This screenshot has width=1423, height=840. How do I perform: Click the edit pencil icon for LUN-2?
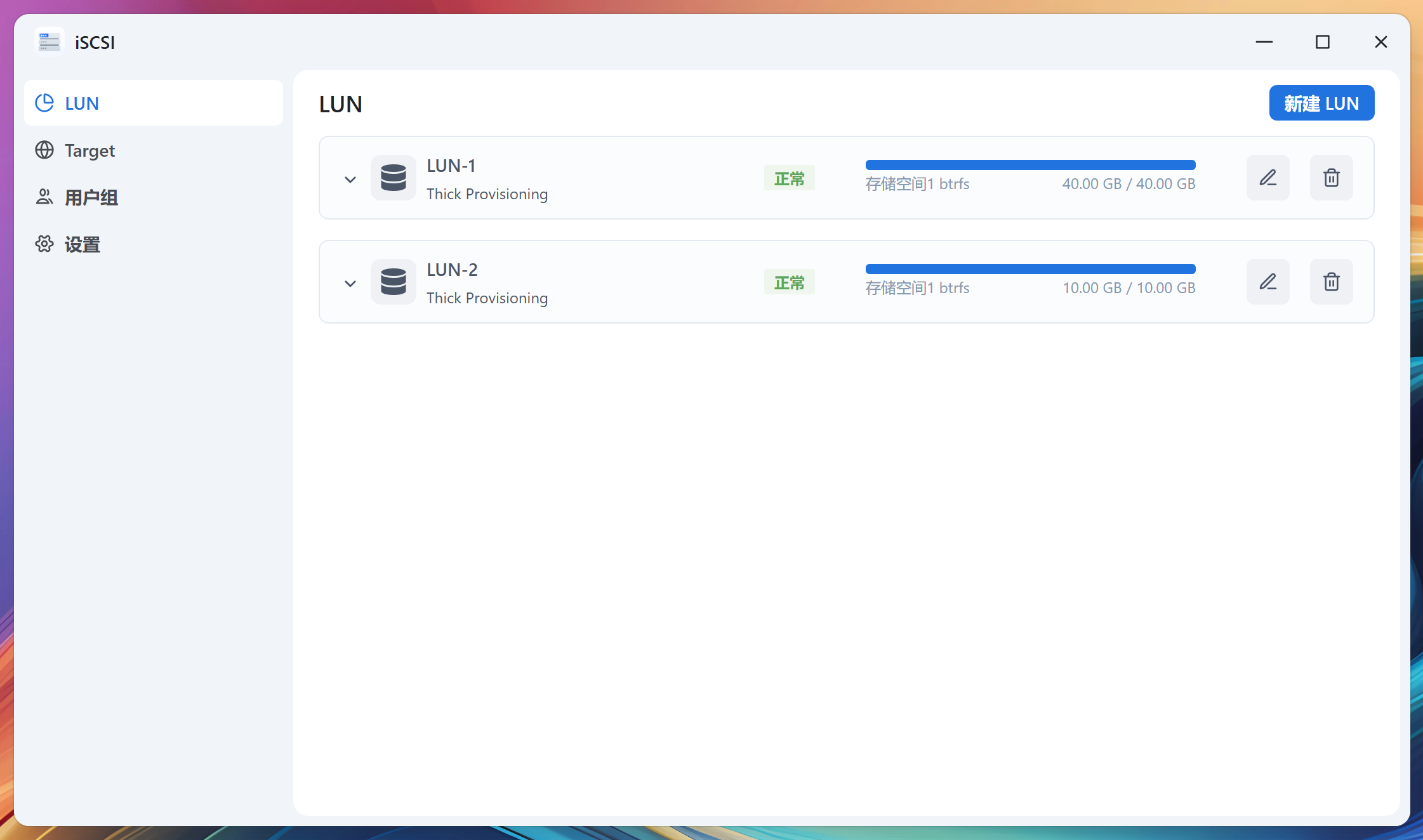1267,282
